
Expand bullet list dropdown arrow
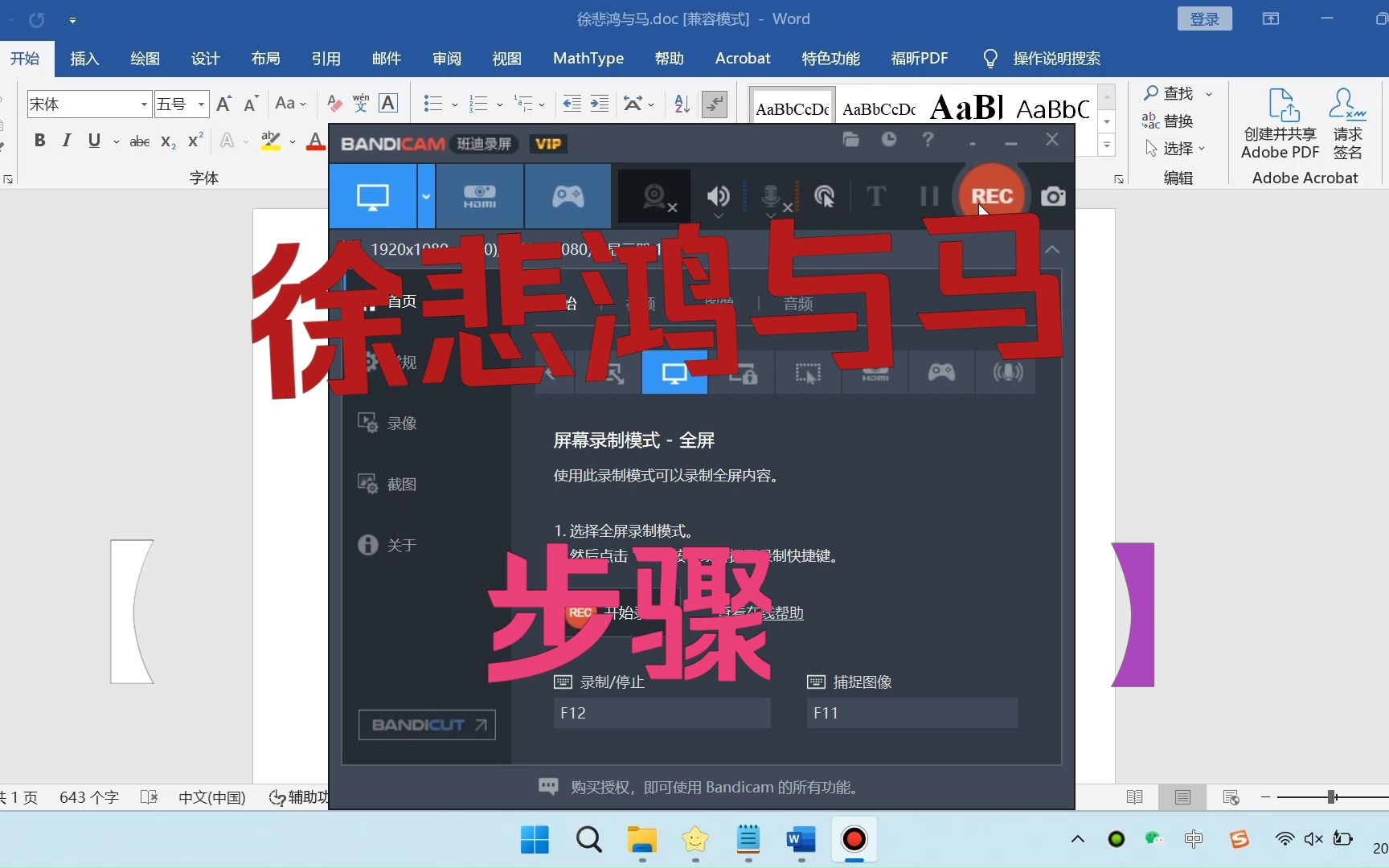455,104
